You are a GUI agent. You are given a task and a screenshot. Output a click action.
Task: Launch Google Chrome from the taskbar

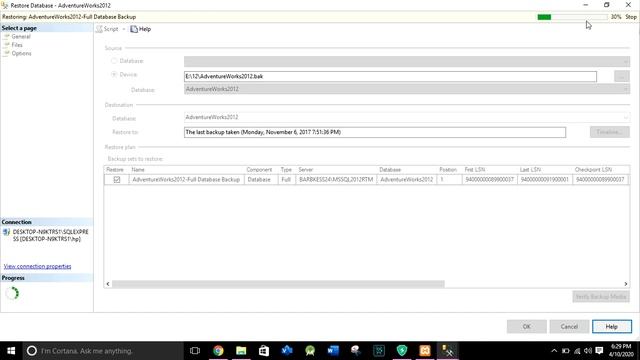(x=218, y=351)
